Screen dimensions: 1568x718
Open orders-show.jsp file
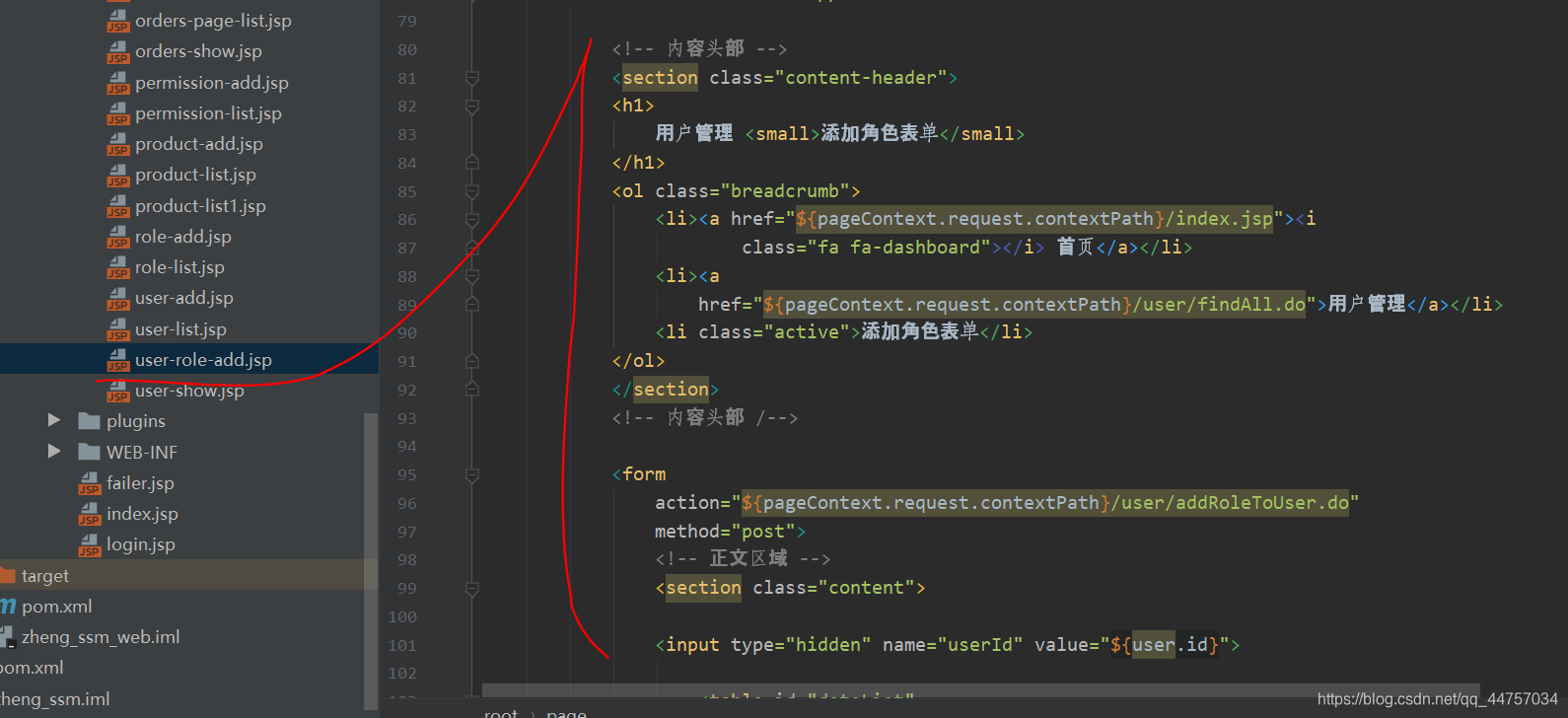[x=198, y=51]
